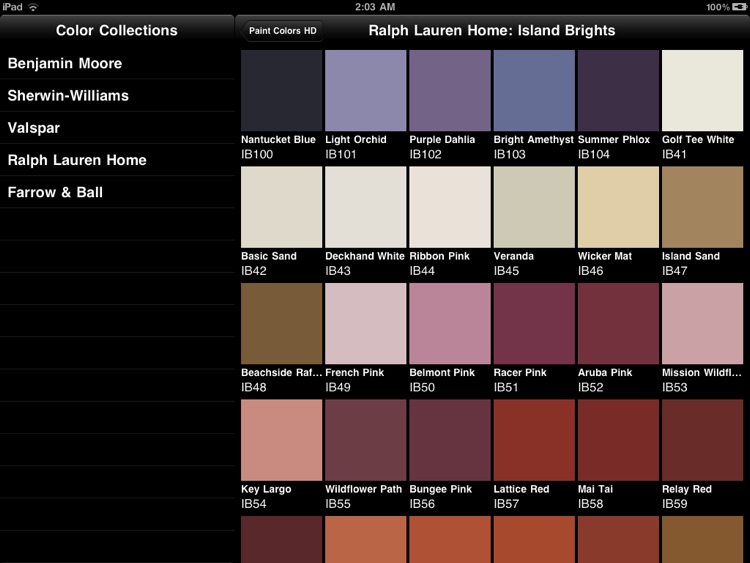
Task: Select Ralph Lauren Home collection
Action: point(117,160)
